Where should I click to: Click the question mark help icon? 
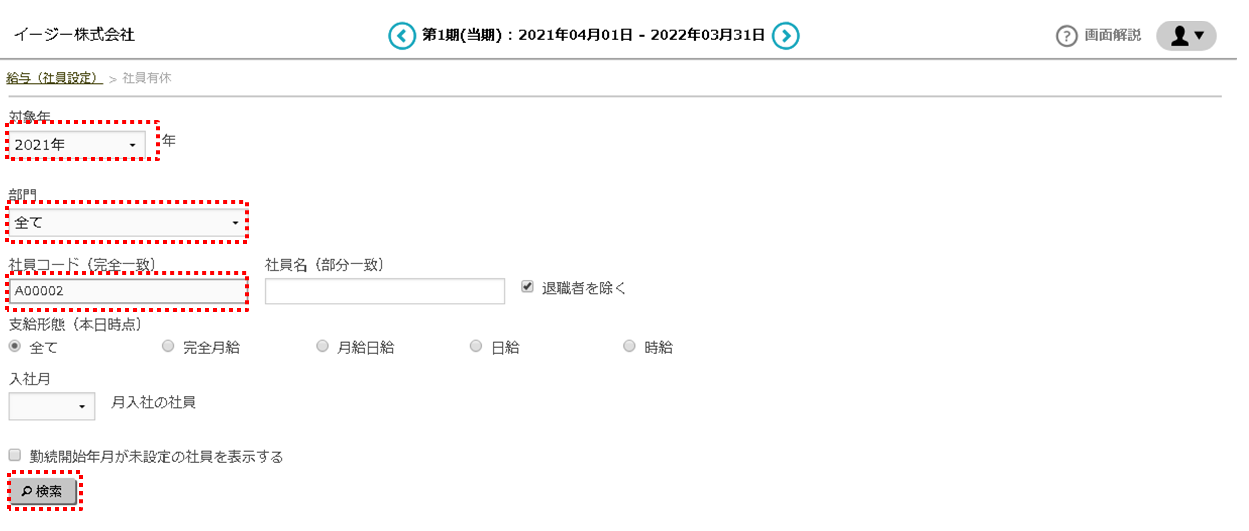[x=1067, y=36]
